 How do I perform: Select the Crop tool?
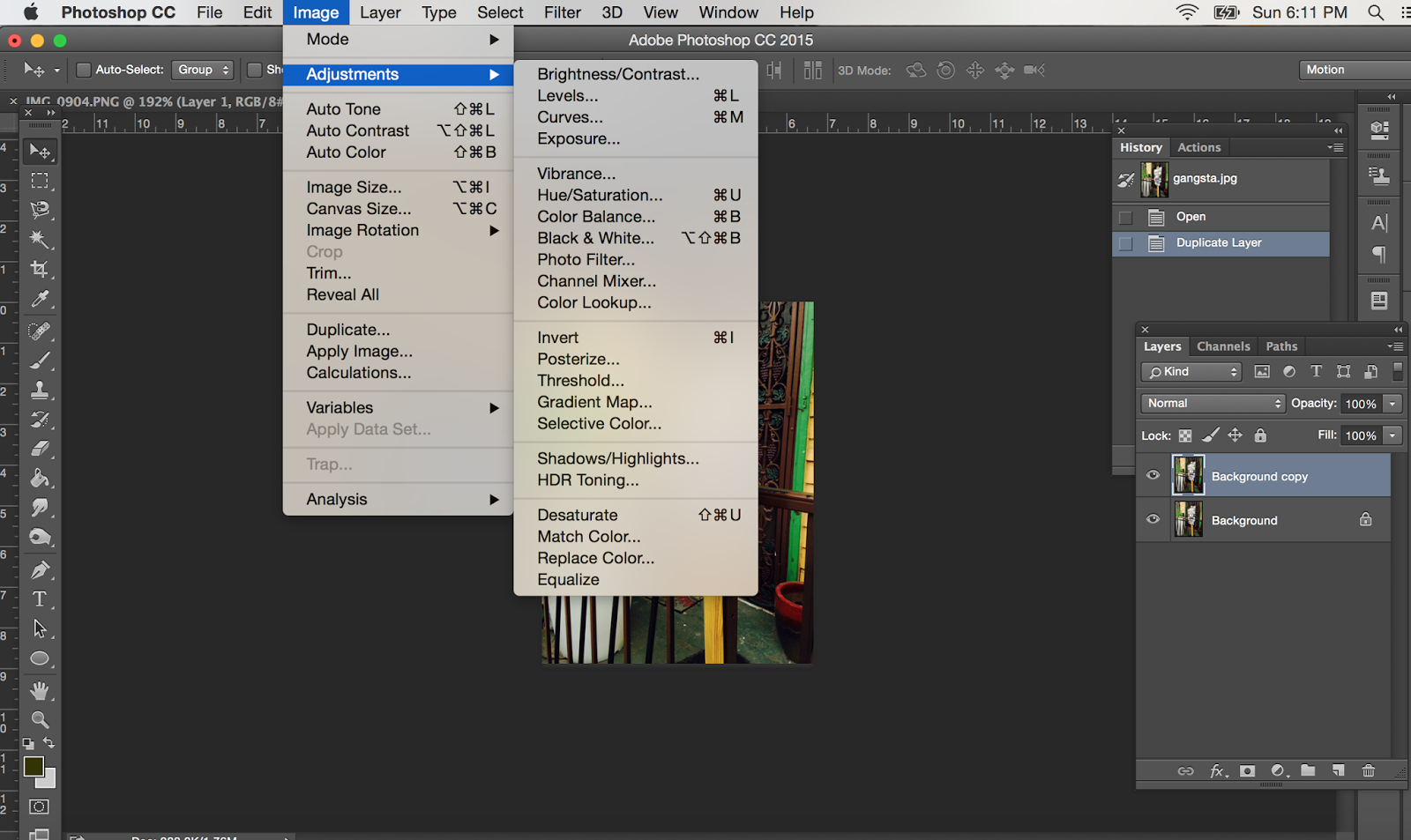click(x=40, y=269)
